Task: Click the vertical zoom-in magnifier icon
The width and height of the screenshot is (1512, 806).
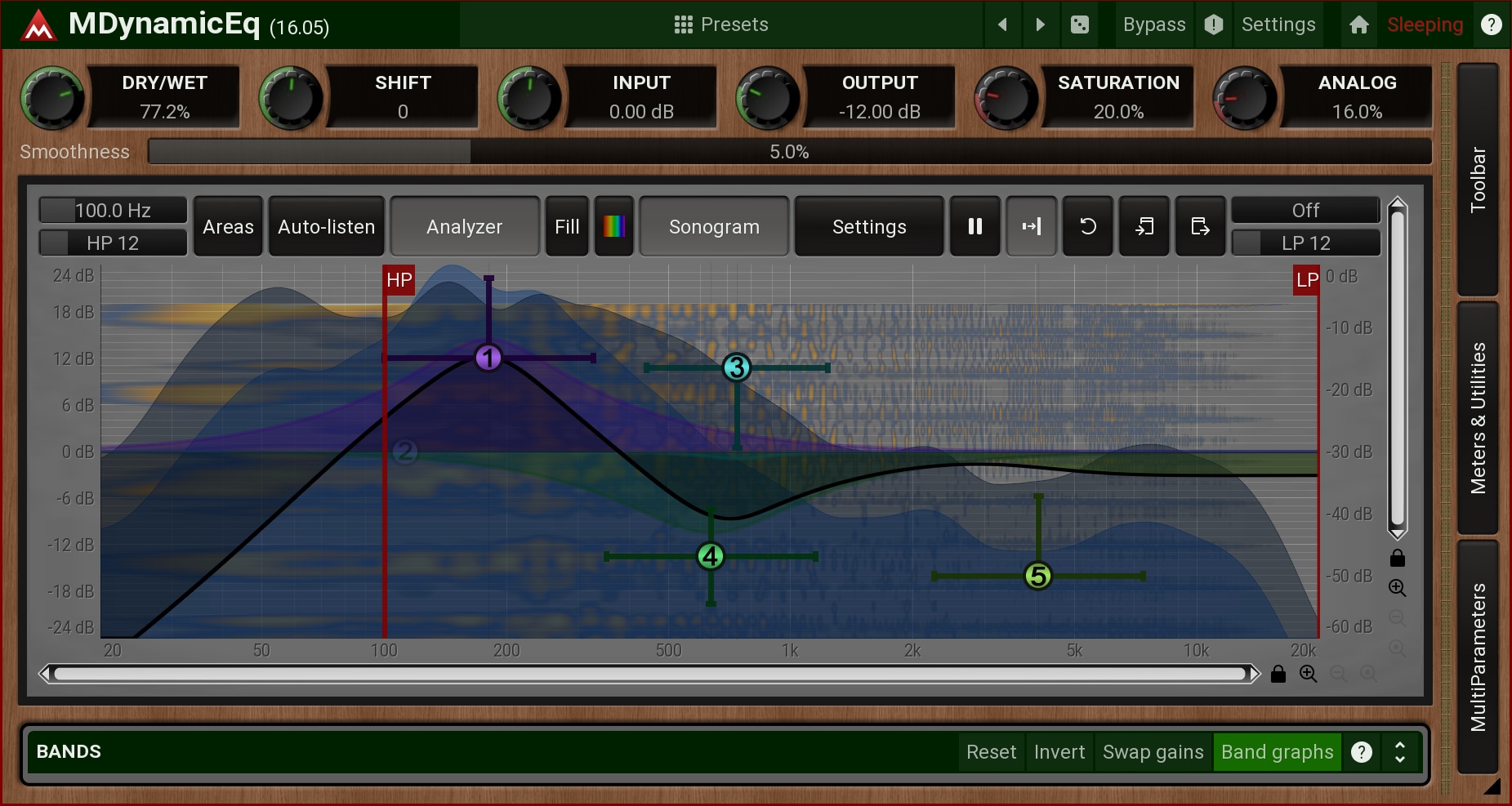Action: 1398,588
